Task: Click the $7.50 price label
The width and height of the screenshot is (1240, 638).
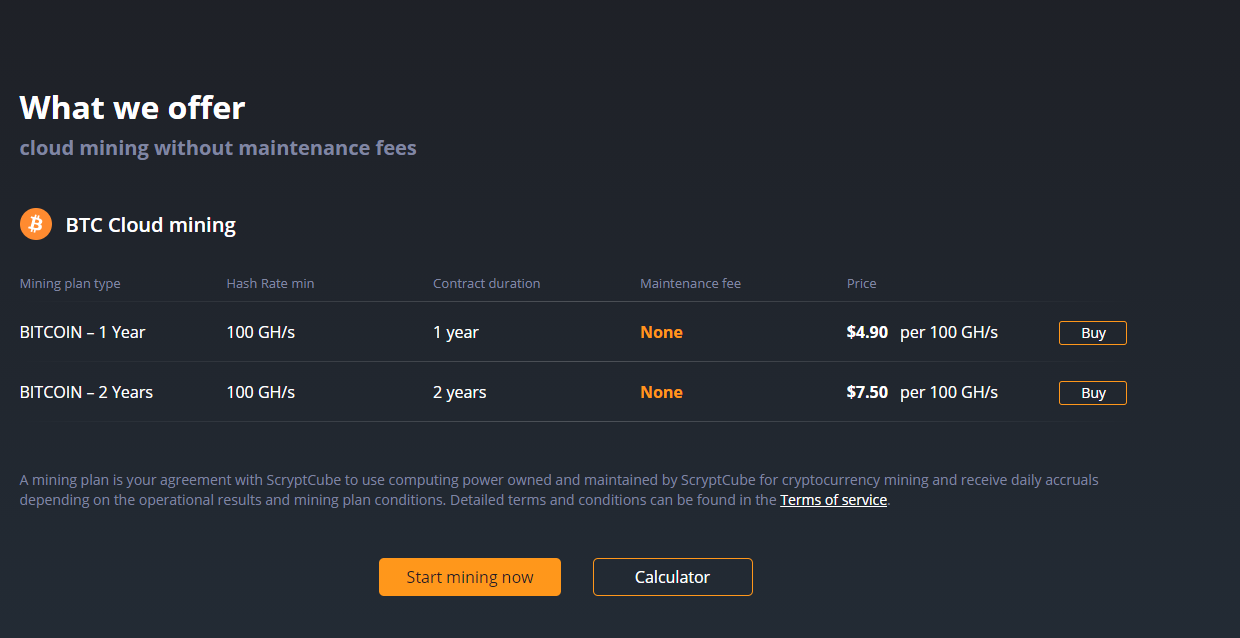Action: [867, 392]
